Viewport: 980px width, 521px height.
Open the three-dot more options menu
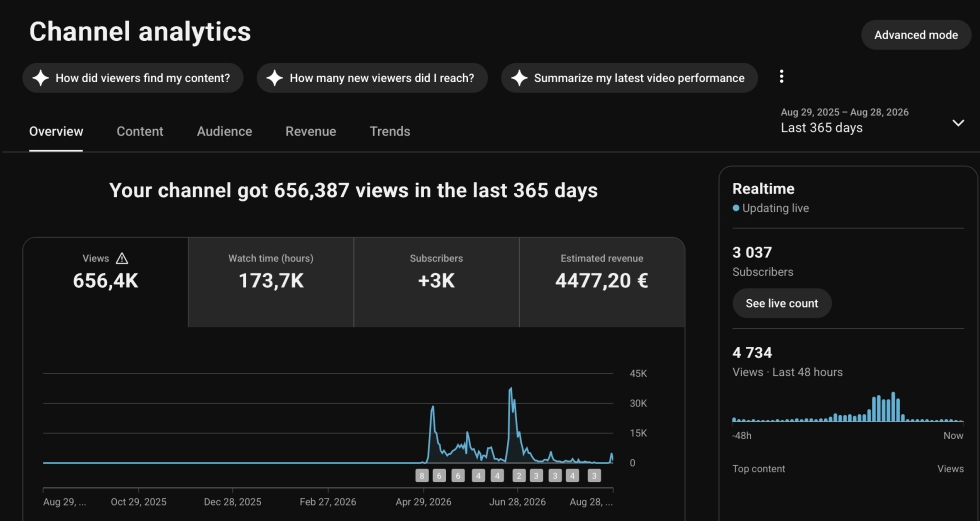(781, 77)
